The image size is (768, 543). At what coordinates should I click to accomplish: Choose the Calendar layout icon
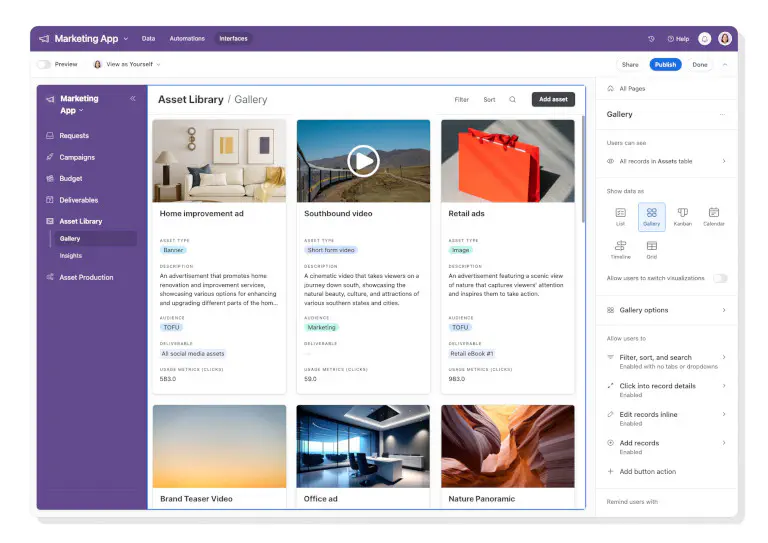(x=714, y=216)
